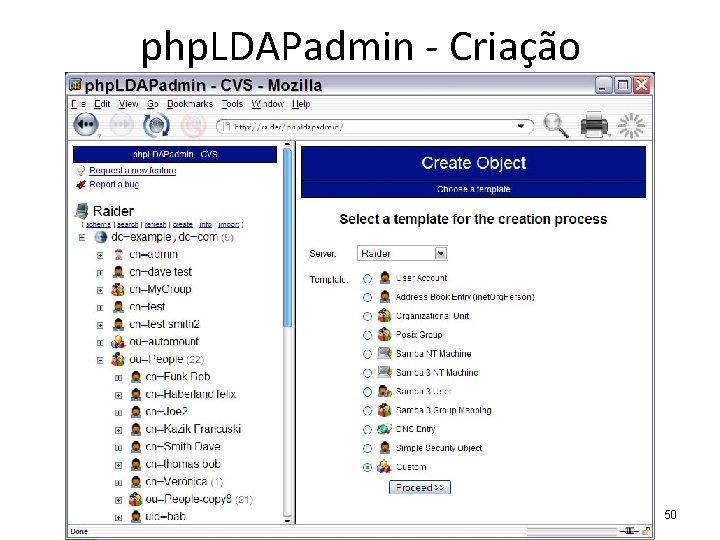
Task: Open the Help menu
Action: pyautogui.click(x=301, y=104)
